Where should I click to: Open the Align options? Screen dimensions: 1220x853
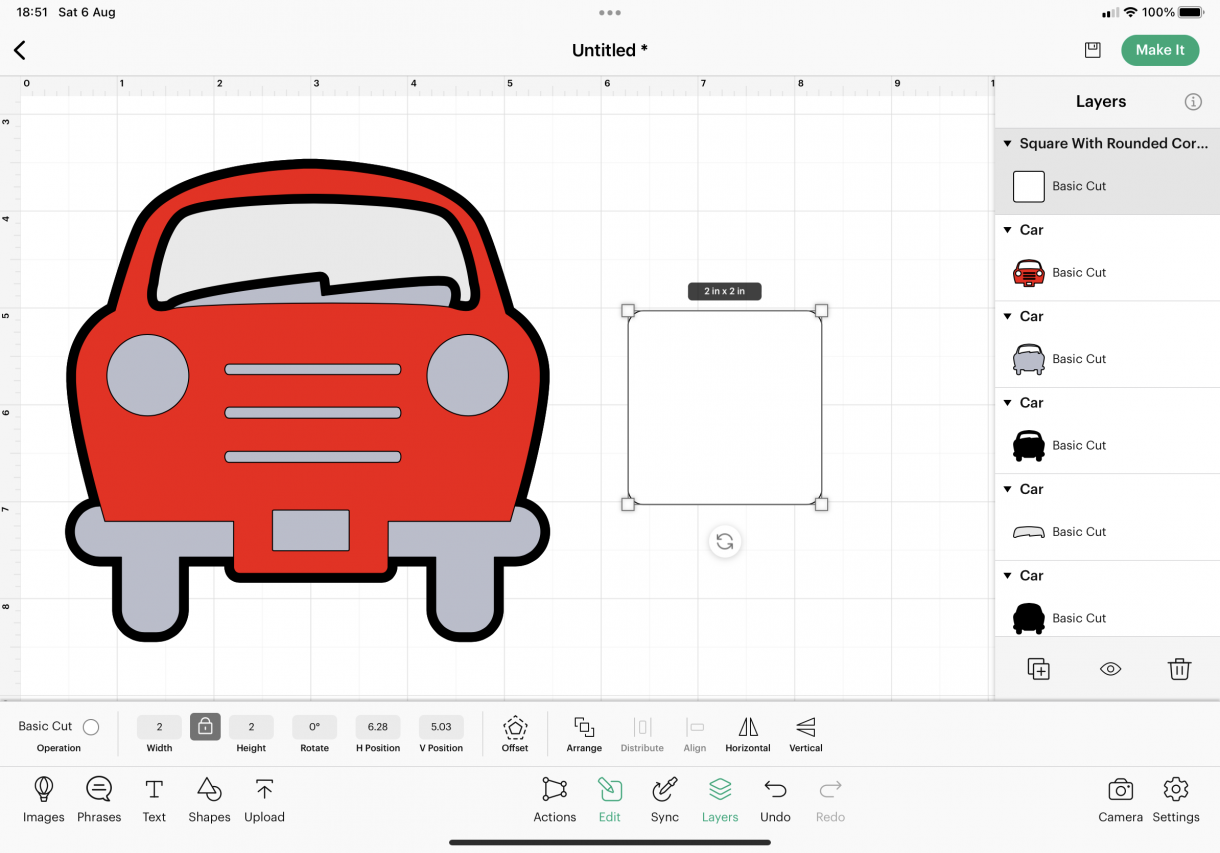click(x=695, y=733)
